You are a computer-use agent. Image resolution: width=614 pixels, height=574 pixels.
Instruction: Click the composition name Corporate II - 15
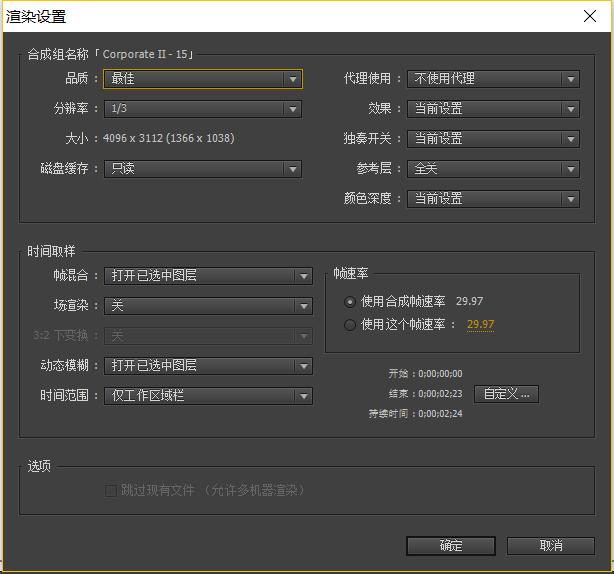[x=145, y=54]
